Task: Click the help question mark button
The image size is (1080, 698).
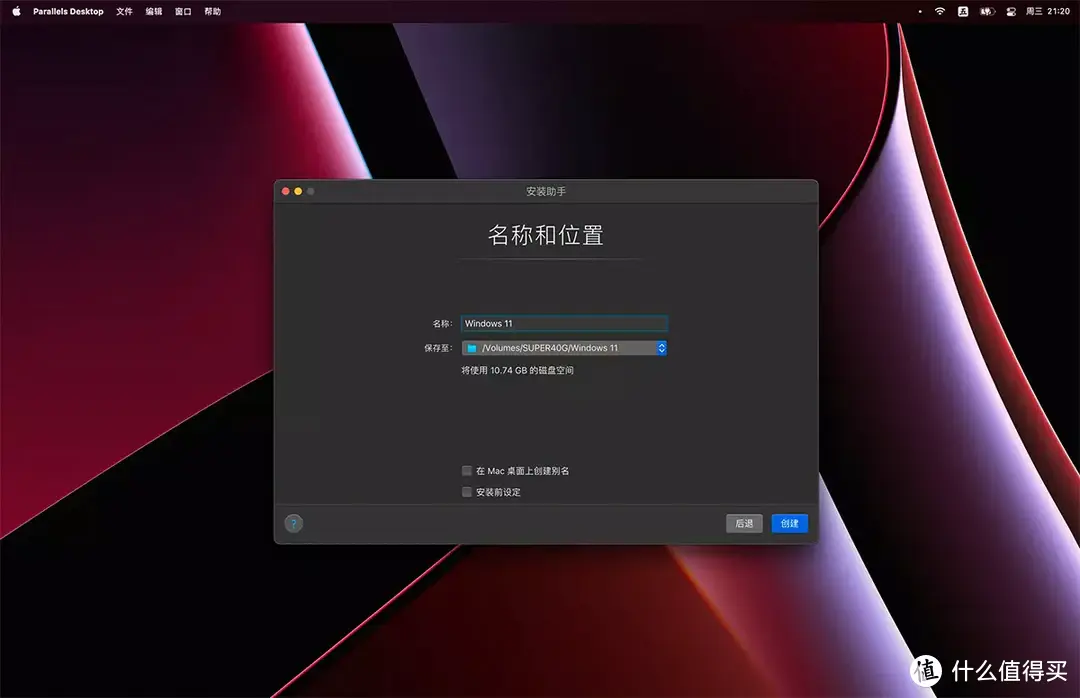Action: pyautogui.click(x=293, y=523)
